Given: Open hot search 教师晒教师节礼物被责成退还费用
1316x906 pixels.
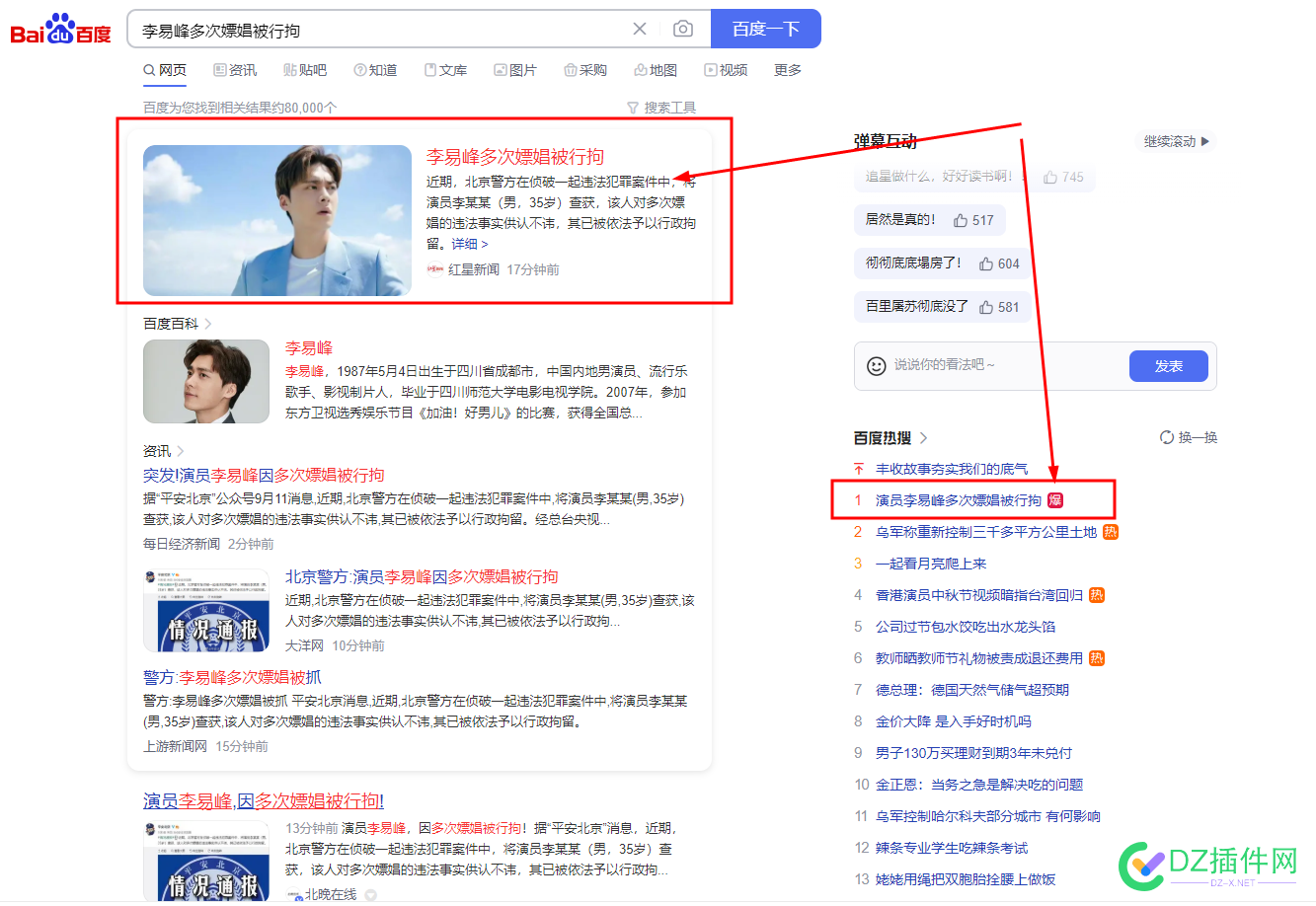Looking at the screenshot, I should tap(979, 658).
